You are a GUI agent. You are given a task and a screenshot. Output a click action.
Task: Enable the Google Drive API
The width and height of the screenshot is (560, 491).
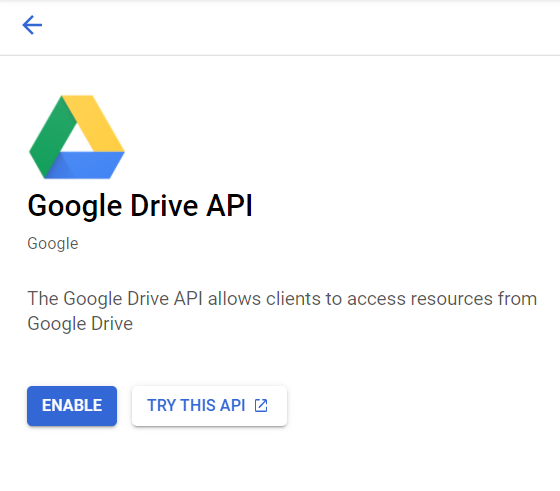pyautogui.click(x=72, y=406)
